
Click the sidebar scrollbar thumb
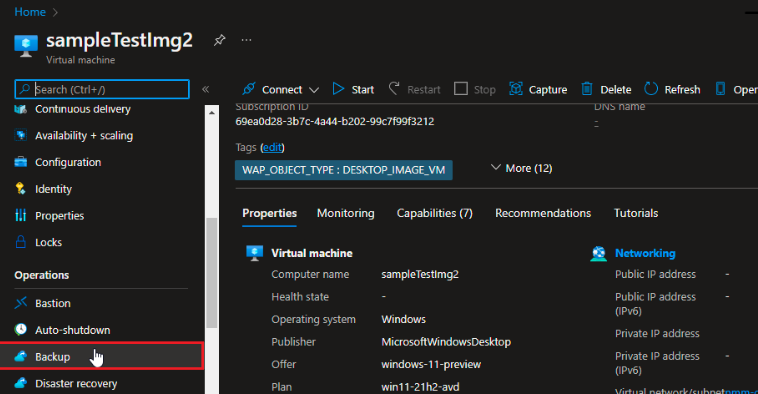tap(212, 273)
